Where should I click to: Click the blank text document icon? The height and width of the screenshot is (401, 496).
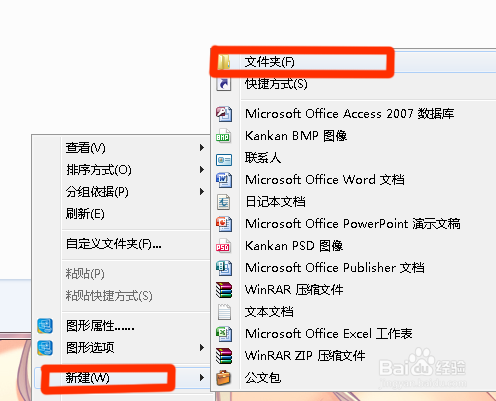[x=224, y=312]
